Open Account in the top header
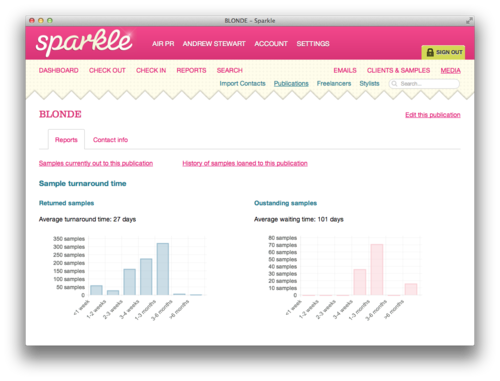 [271, 44]
